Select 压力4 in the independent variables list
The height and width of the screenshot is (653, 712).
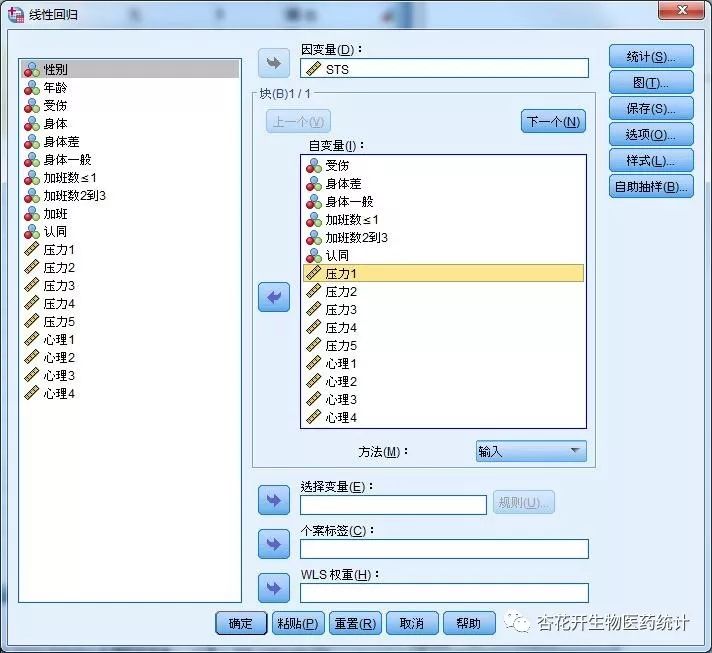[x=443, y=327]
